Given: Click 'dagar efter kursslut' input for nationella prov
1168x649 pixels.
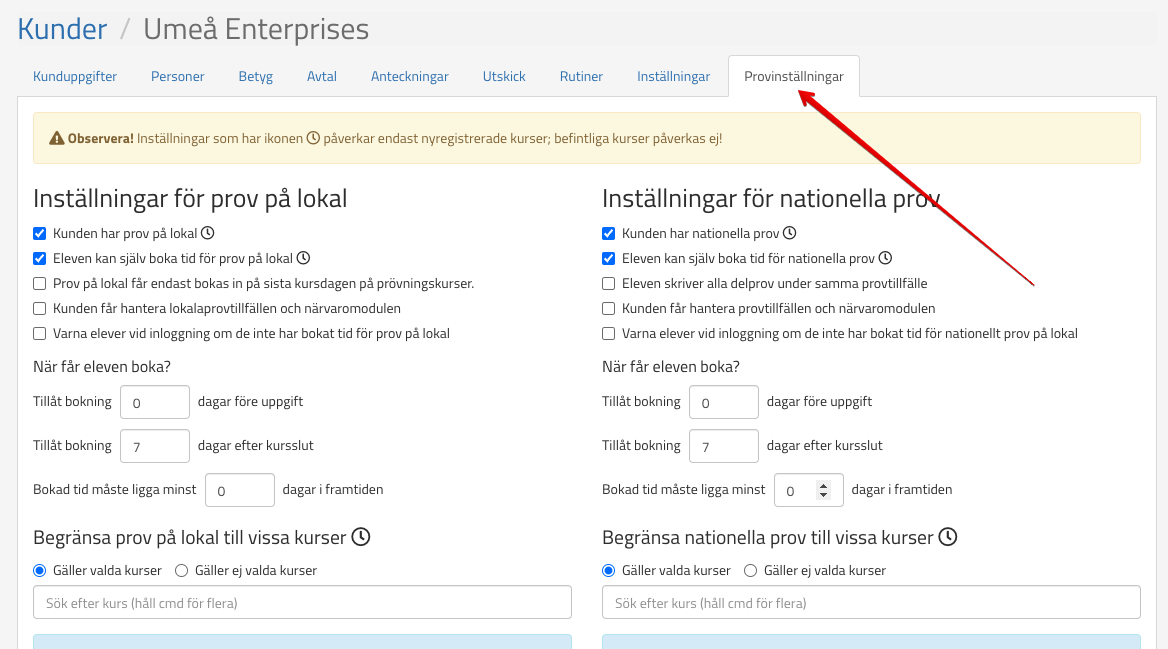Looking at the screenshot, I should (x=723, y=446).
